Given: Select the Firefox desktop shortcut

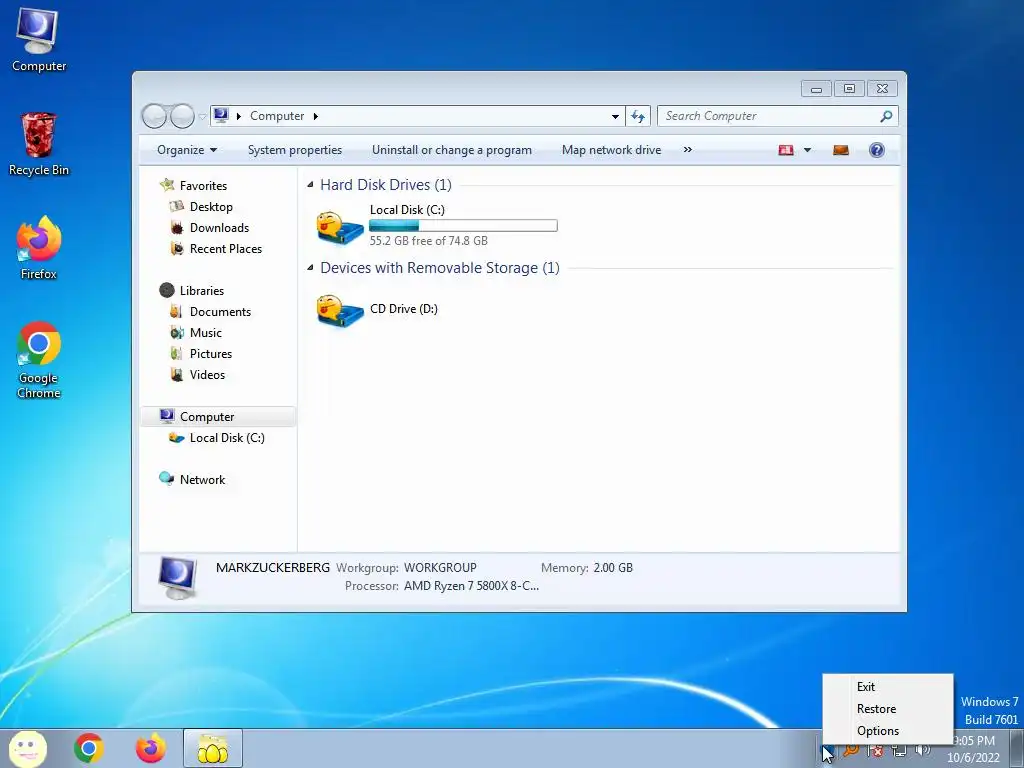Looking at the screenshot, I should point(39,248).
